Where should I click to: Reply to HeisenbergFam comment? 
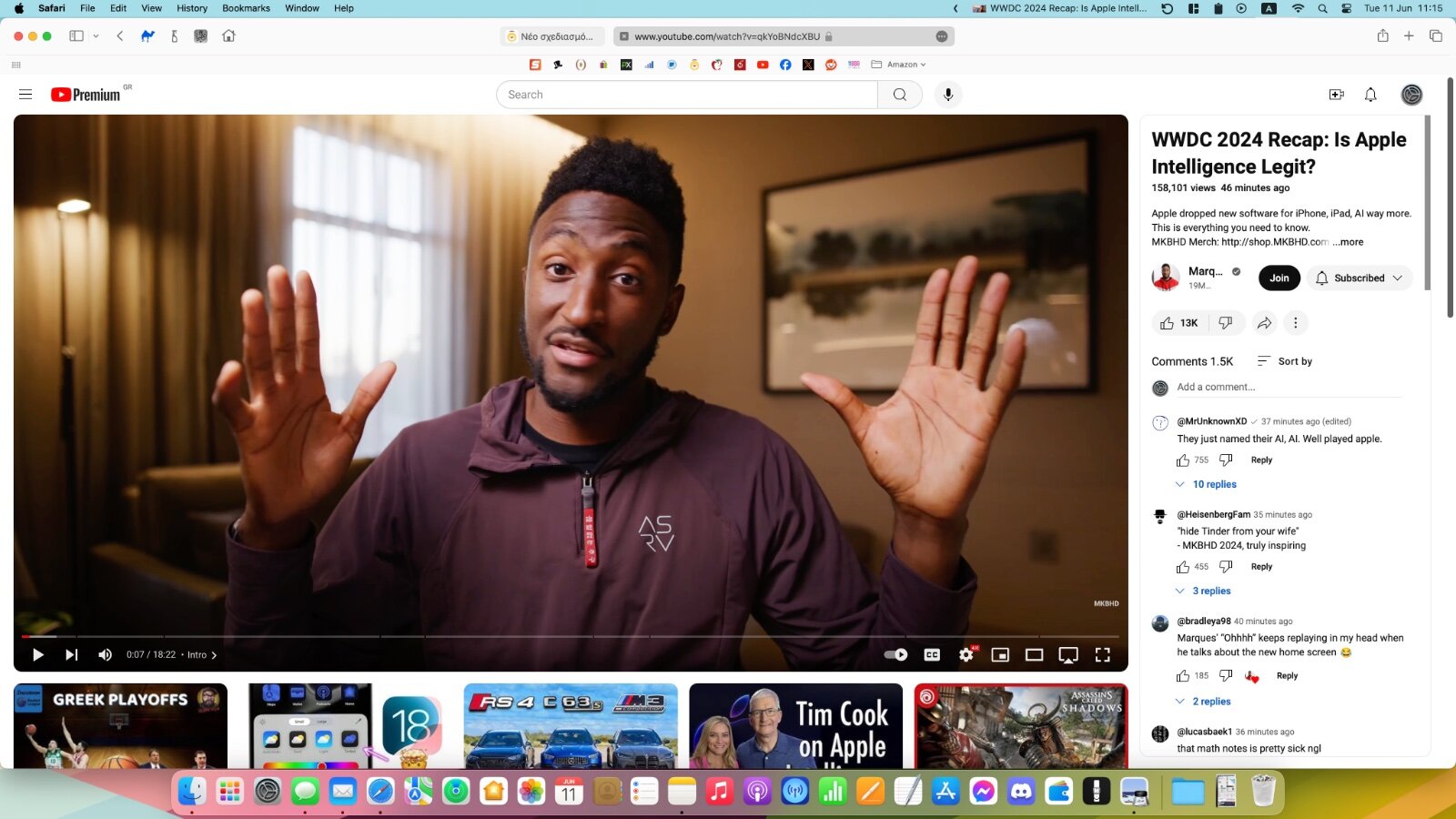pyautogui.click(x=1261, y=567)
